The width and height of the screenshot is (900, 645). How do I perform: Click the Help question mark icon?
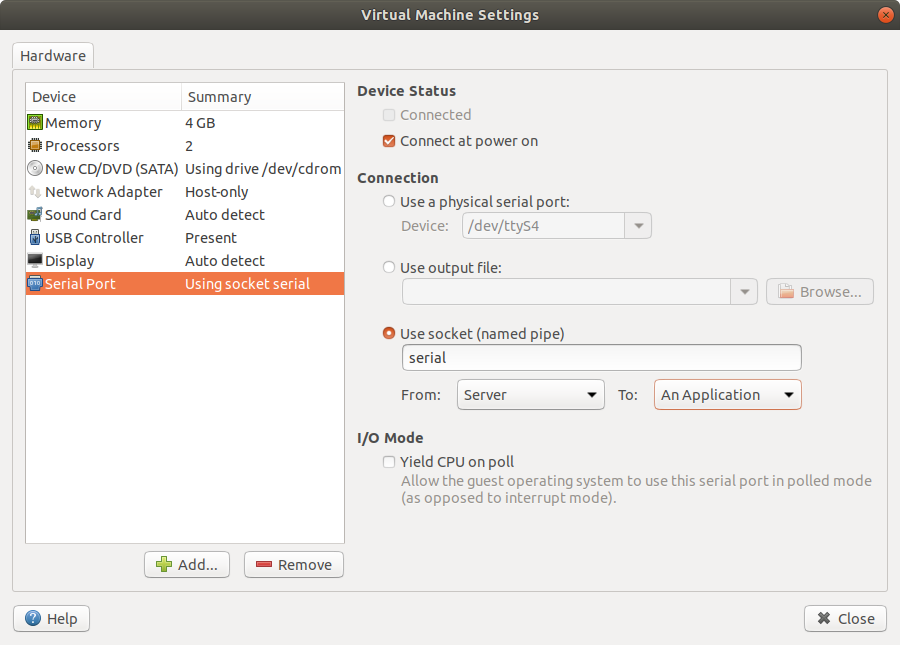coord(35,618)
